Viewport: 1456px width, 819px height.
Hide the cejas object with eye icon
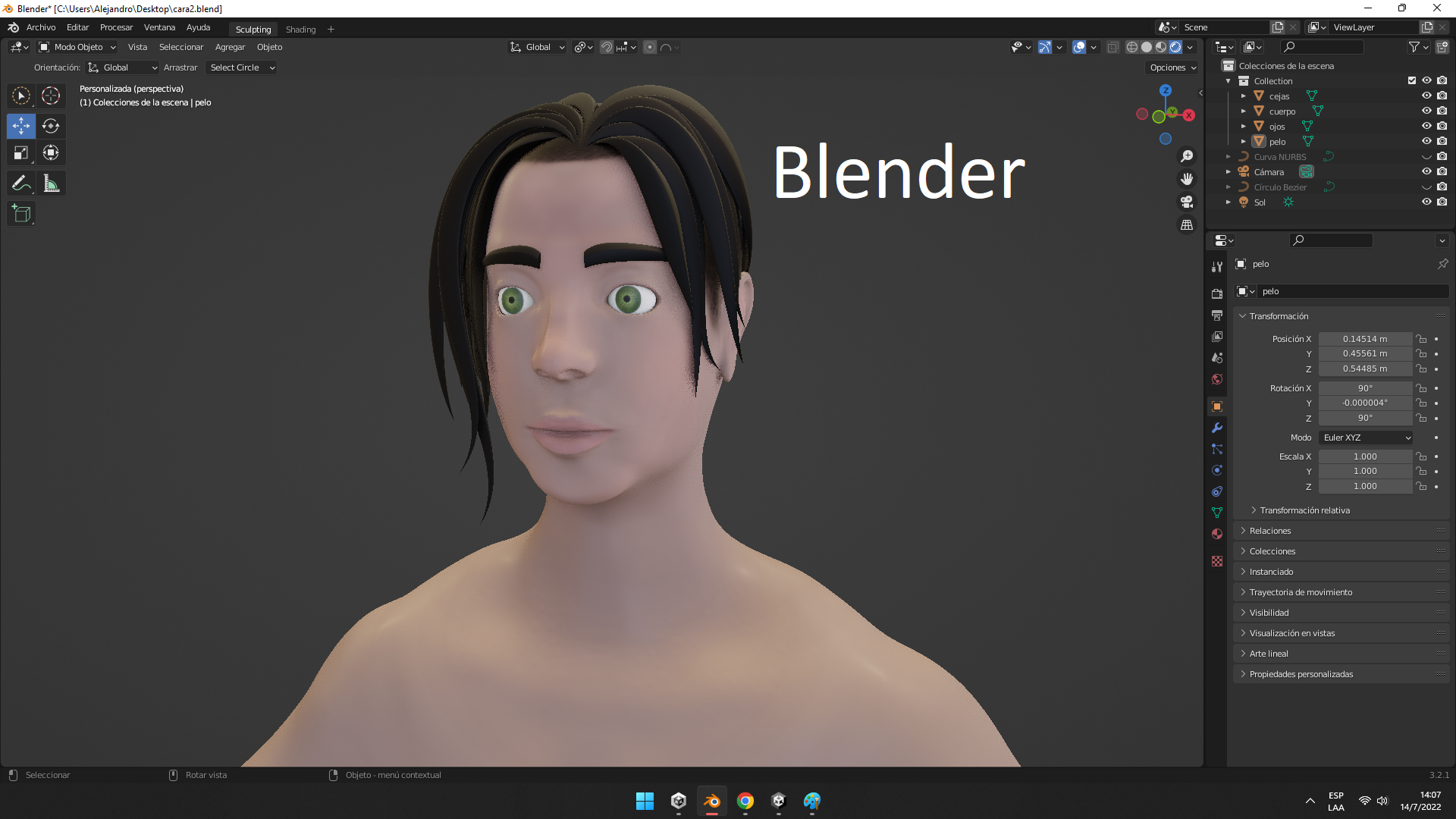click(1426, 96)
